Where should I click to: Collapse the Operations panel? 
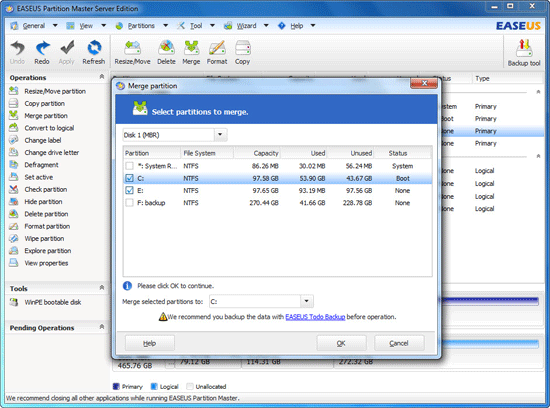coord(102,77)
